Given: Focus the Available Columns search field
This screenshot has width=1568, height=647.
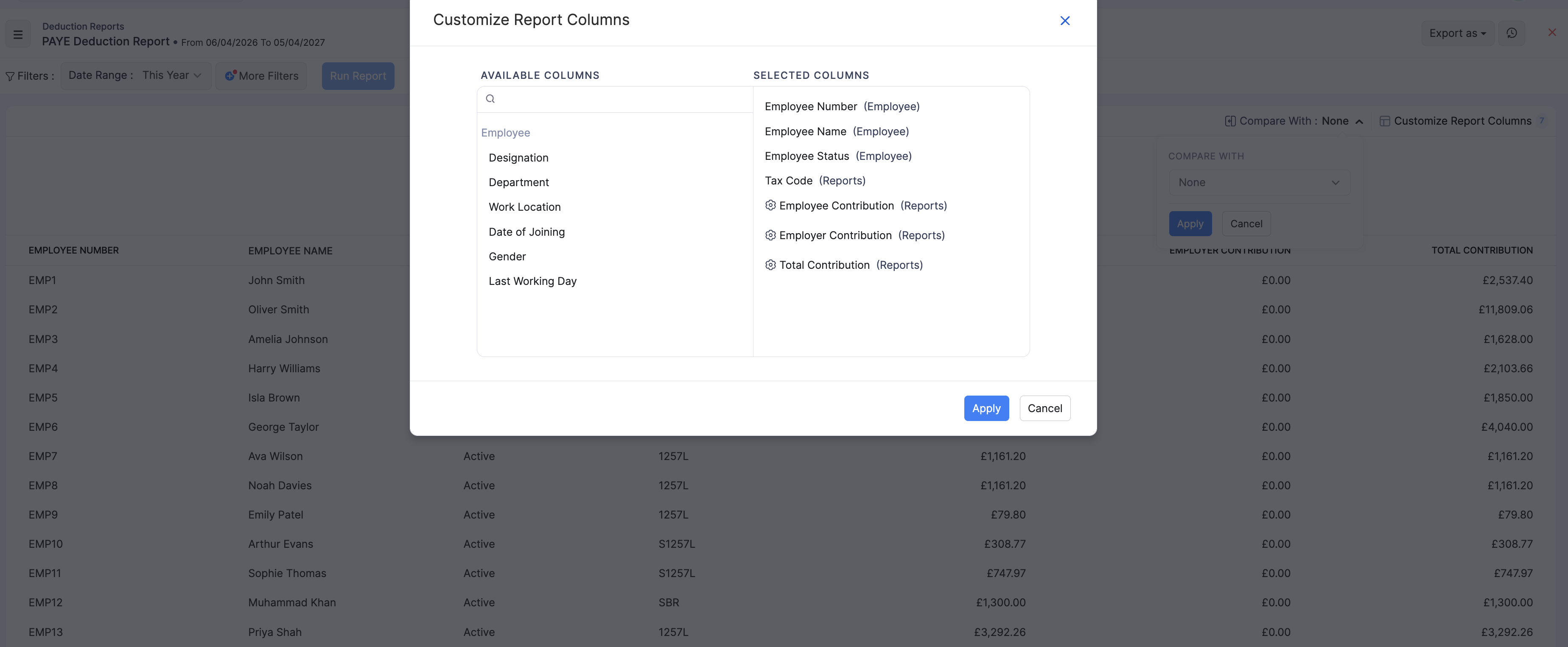Looking at the screenshot, I should tap(615, 99).
